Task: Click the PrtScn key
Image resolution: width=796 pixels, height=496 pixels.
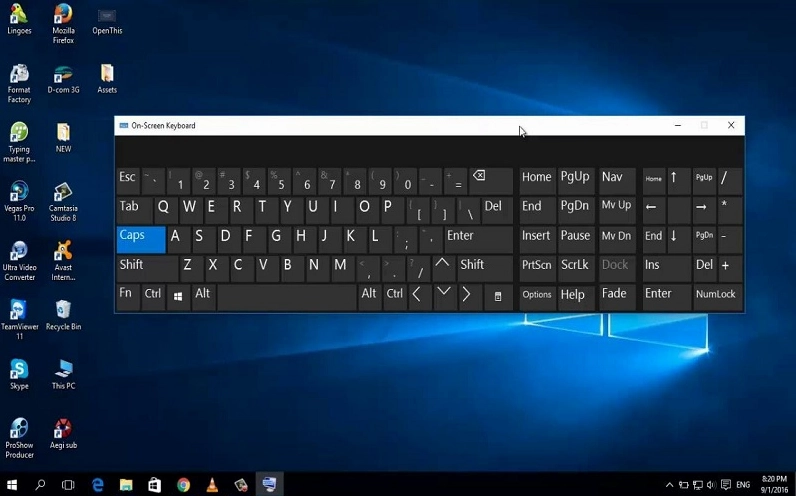Action: tap(537, 268)
